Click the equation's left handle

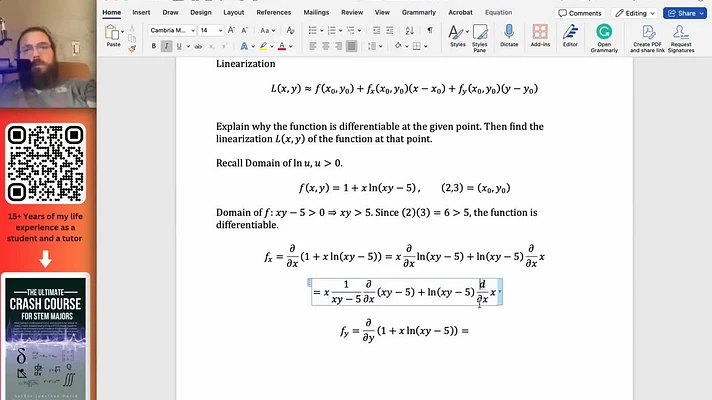pyautogui.click(x=309, y=282)
